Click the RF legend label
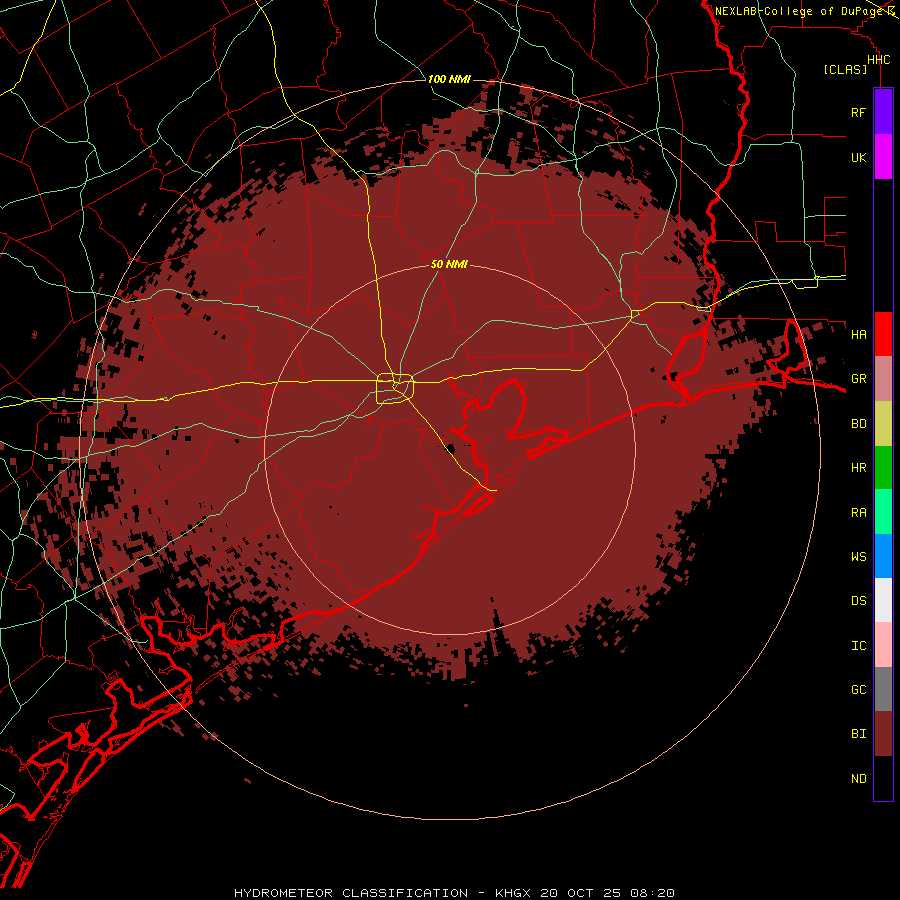This screenshot has width=900, height=900. tap(858, 113)
